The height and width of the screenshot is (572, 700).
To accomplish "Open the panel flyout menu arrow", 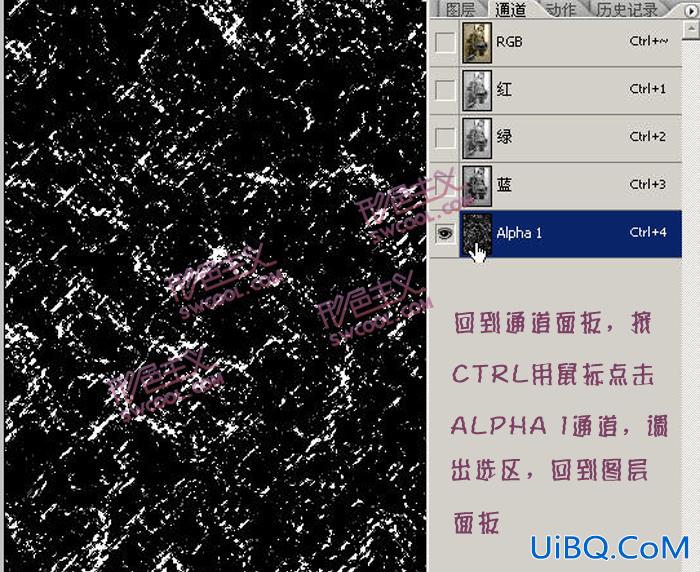I will pyautogui.click(x=691, y=10).
